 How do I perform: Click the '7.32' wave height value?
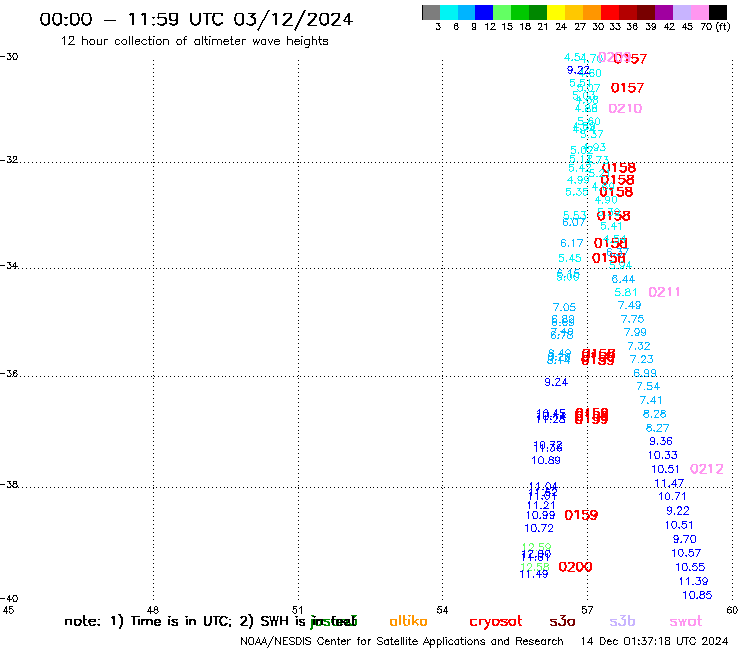click(x=639, y=346)
